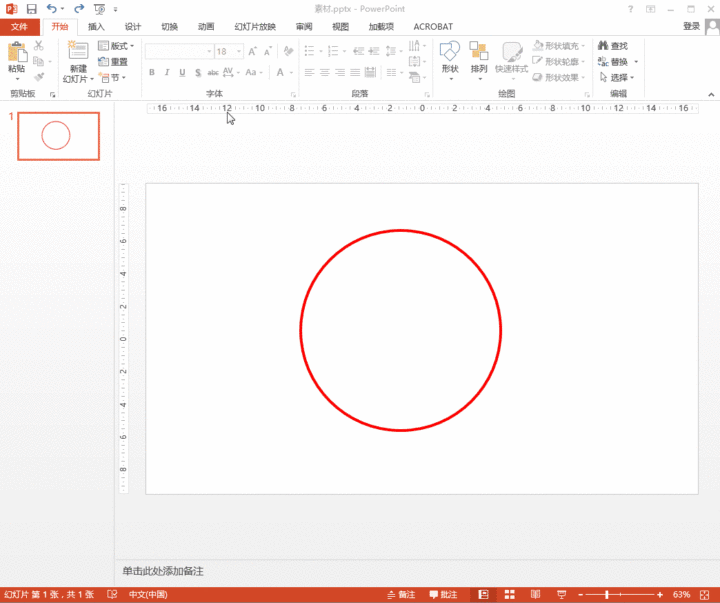Click the Reset (重置) button
720x603 pixels.
[x=113, y=62]
